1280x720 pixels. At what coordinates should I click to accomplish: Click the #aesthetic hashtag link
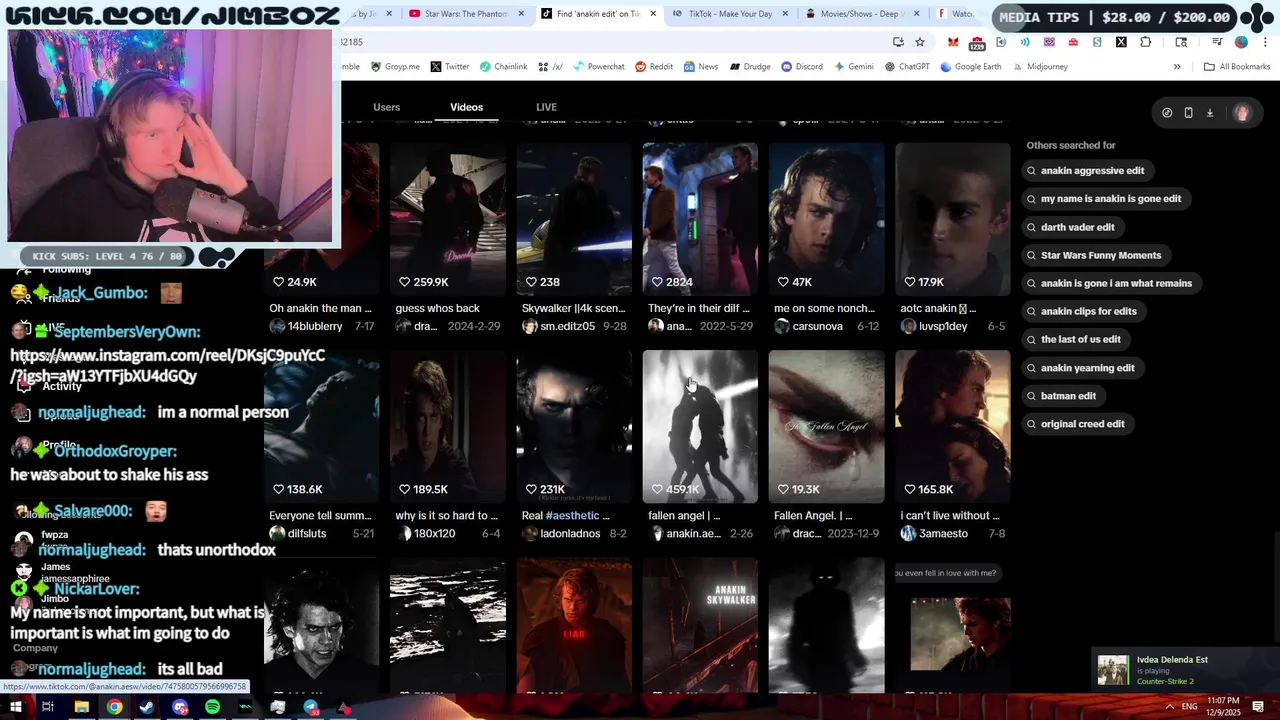pos(572,516)
